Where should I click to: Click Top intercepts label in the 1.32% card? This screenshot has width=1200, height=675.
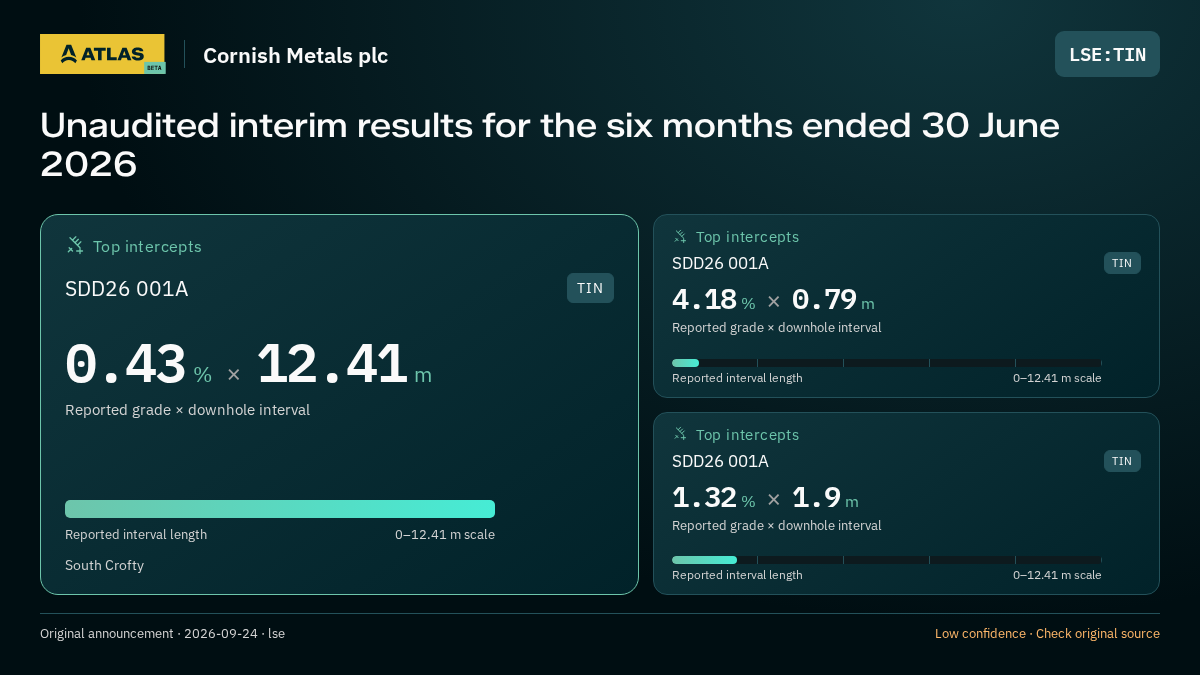coord(747,435)
